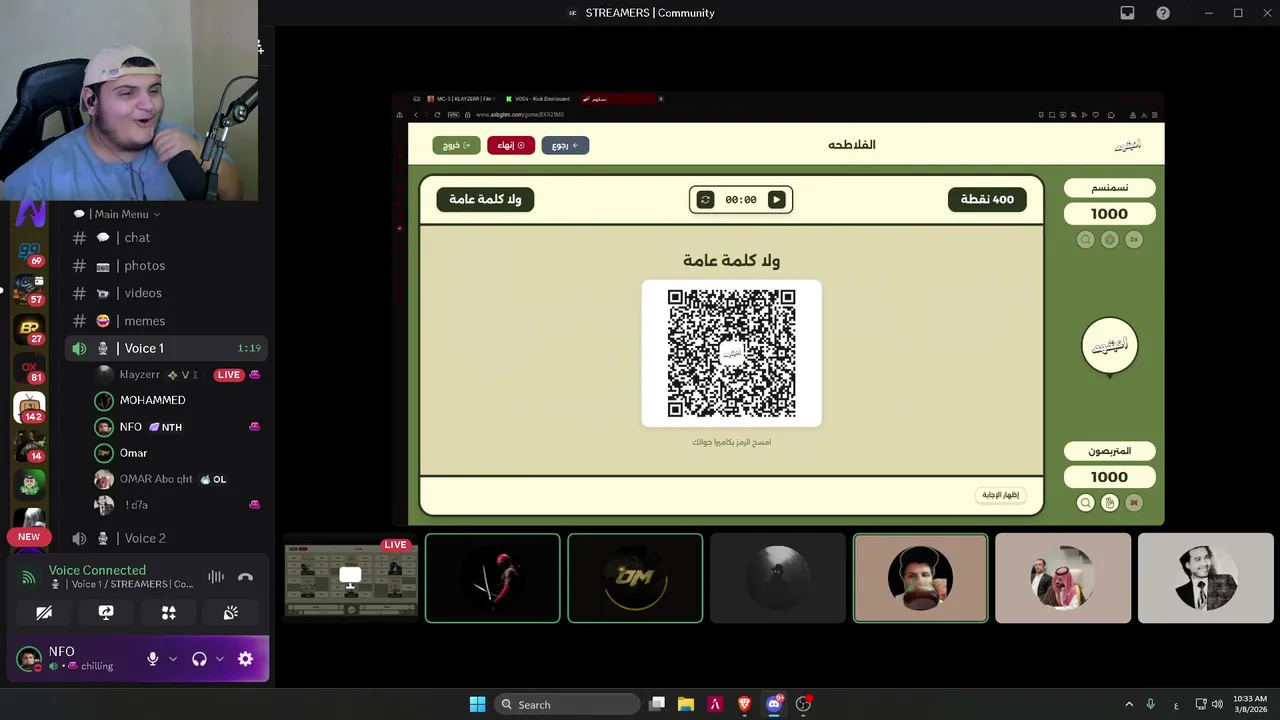Click the QR code image in stream
The image size is (1280, 720).
(732, 353)
